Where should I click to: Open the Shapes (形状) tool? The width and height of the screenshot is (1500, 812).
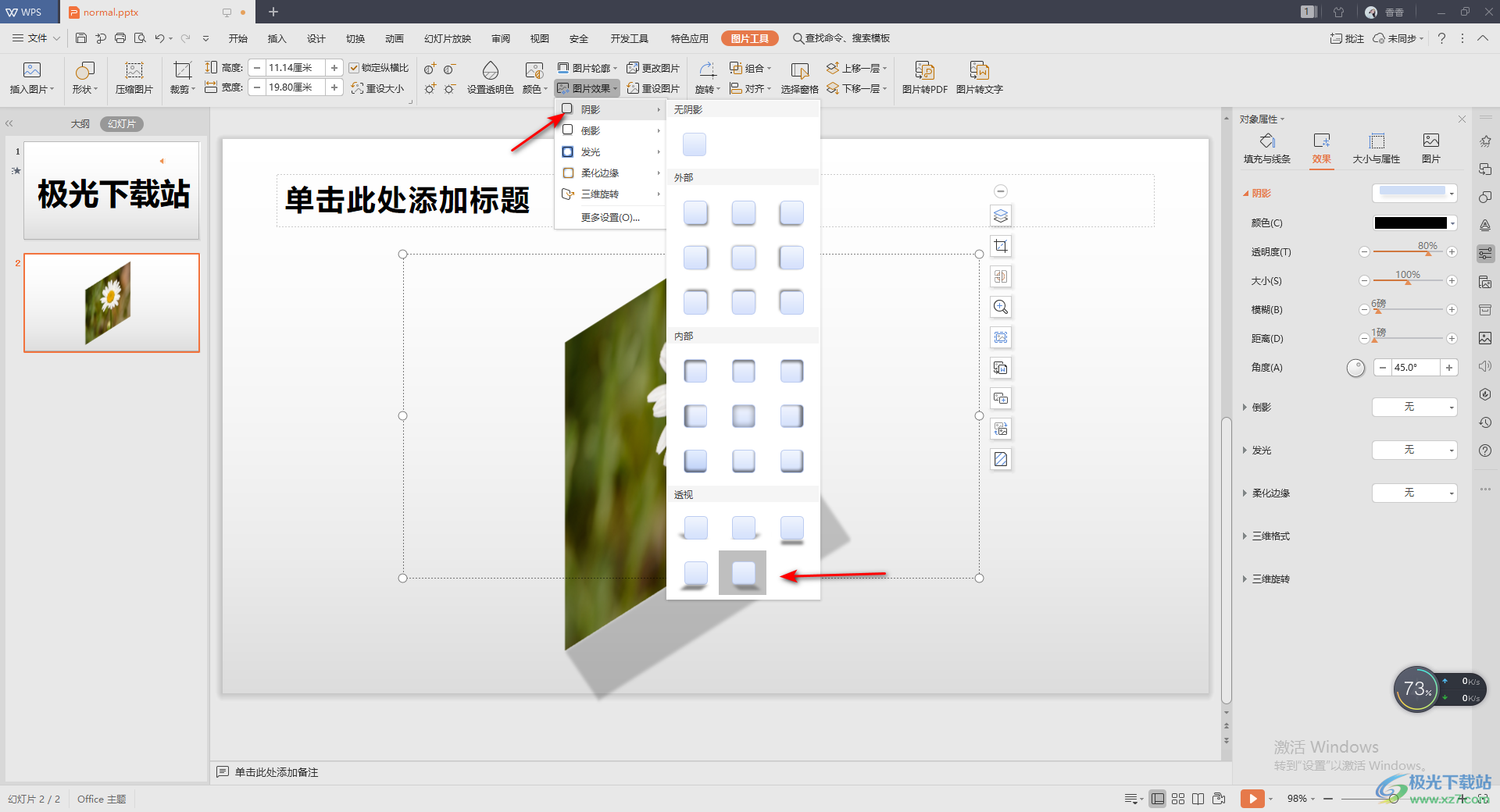coord(84,70)
